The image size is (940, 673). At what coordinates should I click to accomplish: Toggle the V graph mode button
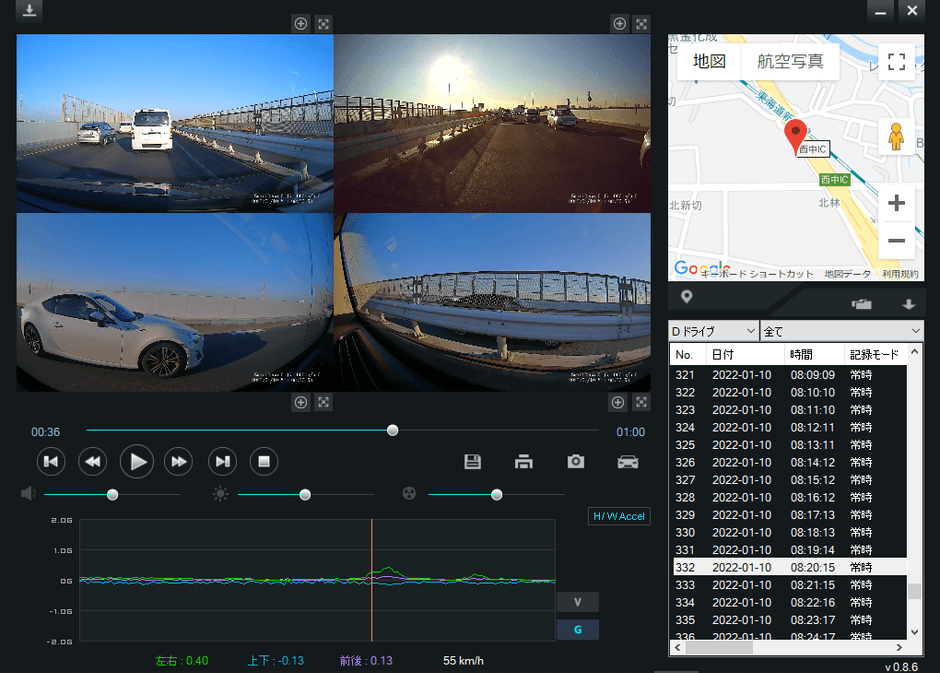(578, 602)
